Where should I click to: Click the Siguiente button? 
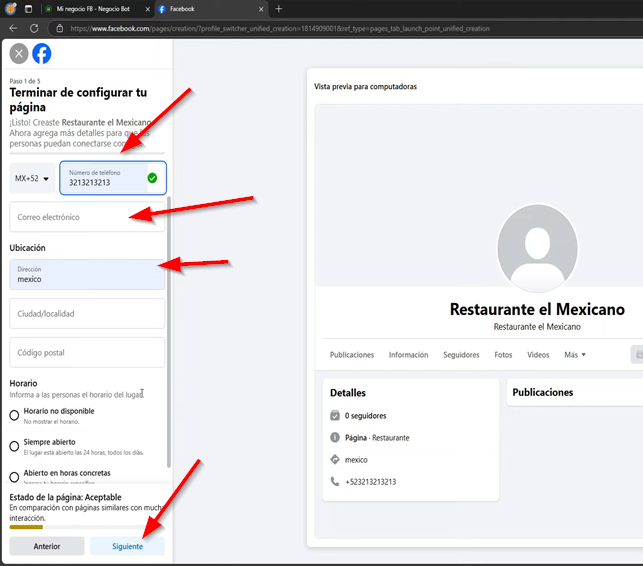[128, 546]
